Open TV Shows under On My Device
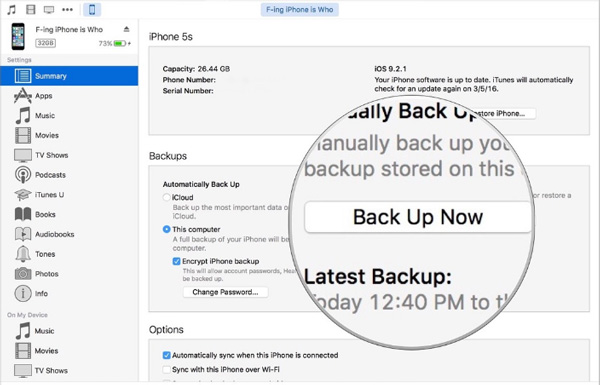The width and height of the screenshot is (600, 385). point(69,370)
